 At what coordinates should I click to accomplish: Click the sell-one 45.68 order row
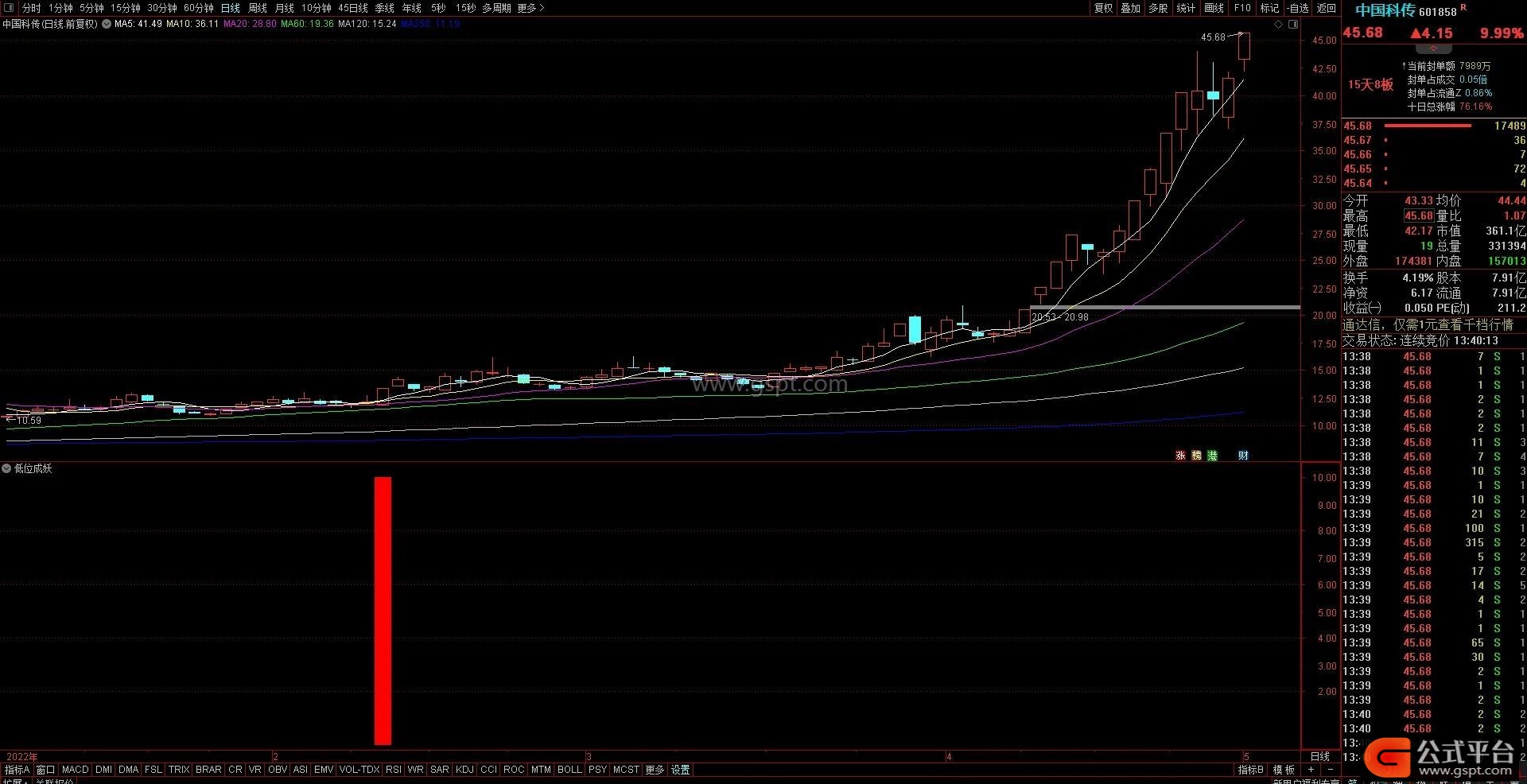[1434, 126]
